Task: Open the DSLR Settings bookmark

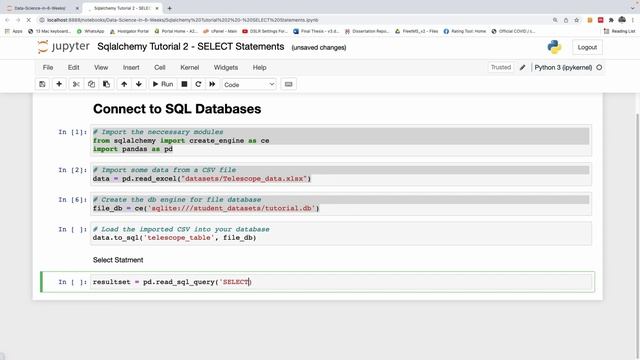Action: tap(265, 31)
